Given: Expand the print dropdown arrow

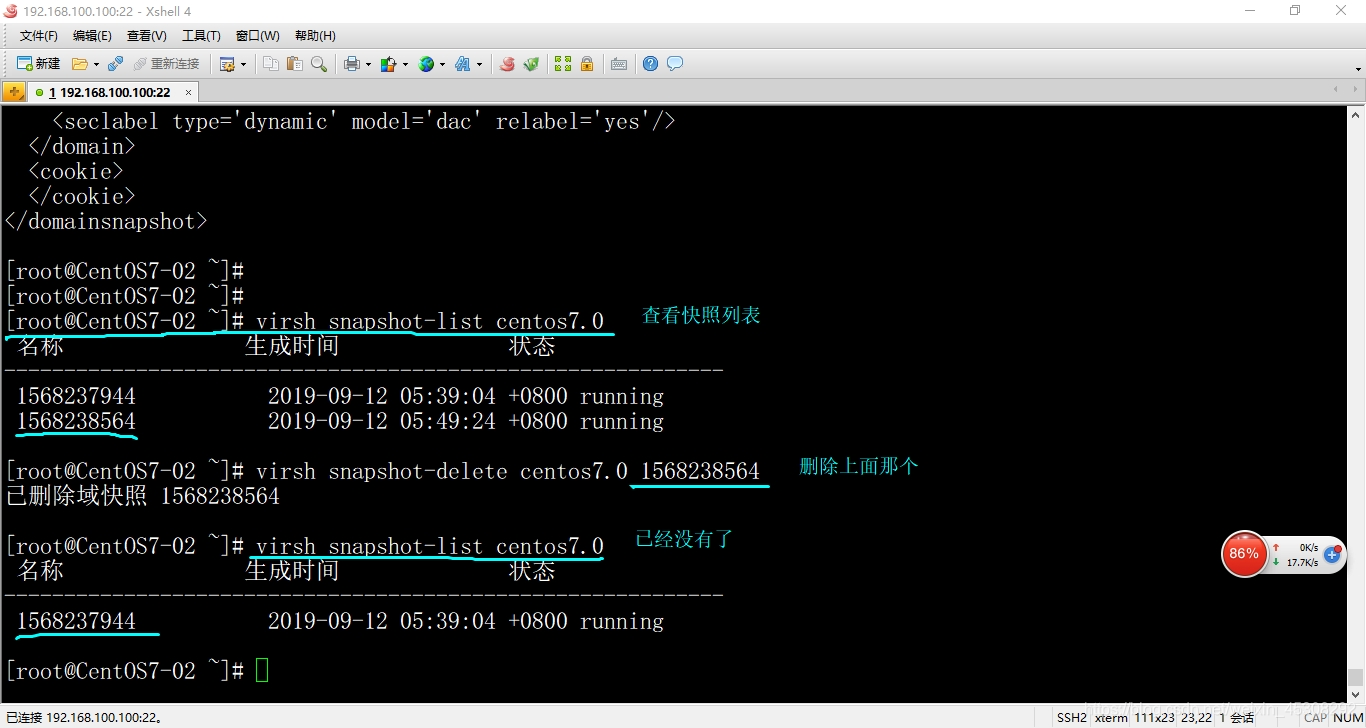Looking at the screenshot, I should click(x=368, y=64).
